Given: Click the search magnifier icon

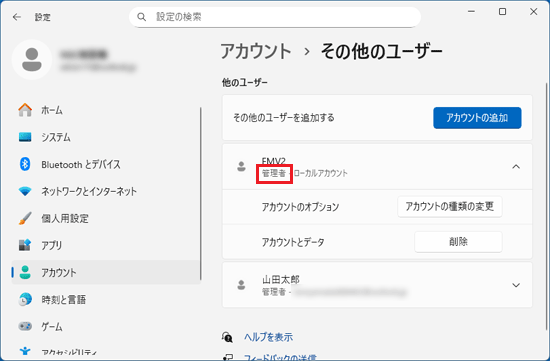Looking at the screenshot, I should pos(141,17).
